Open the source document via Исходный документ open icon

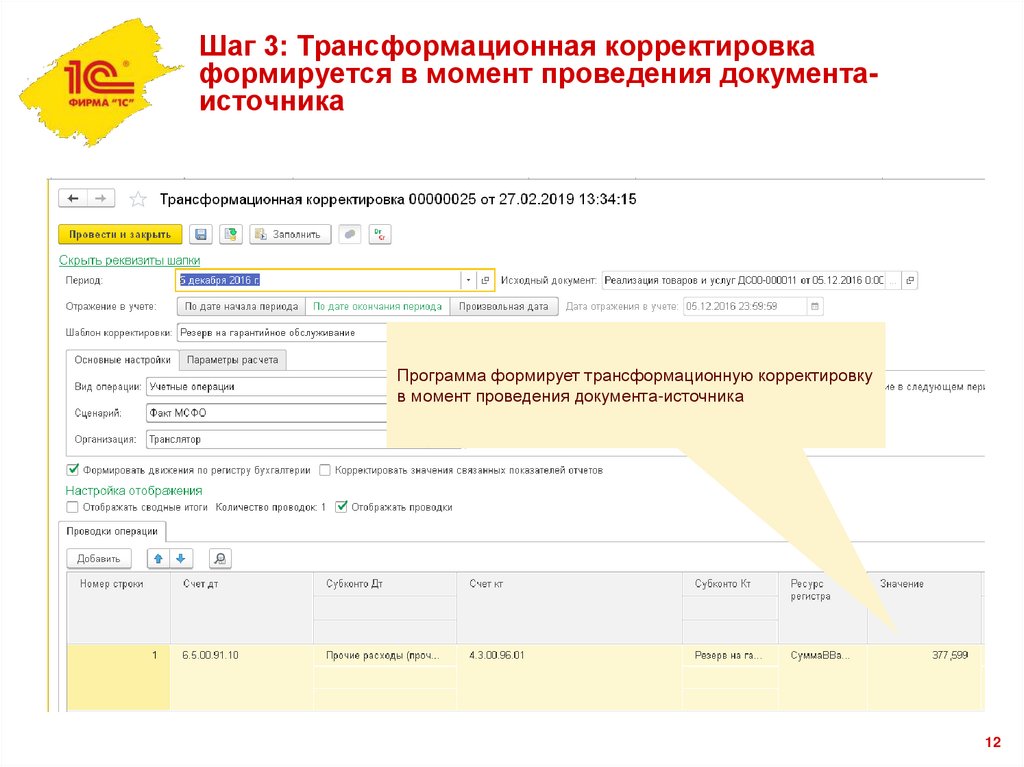[x=910, y=280]
